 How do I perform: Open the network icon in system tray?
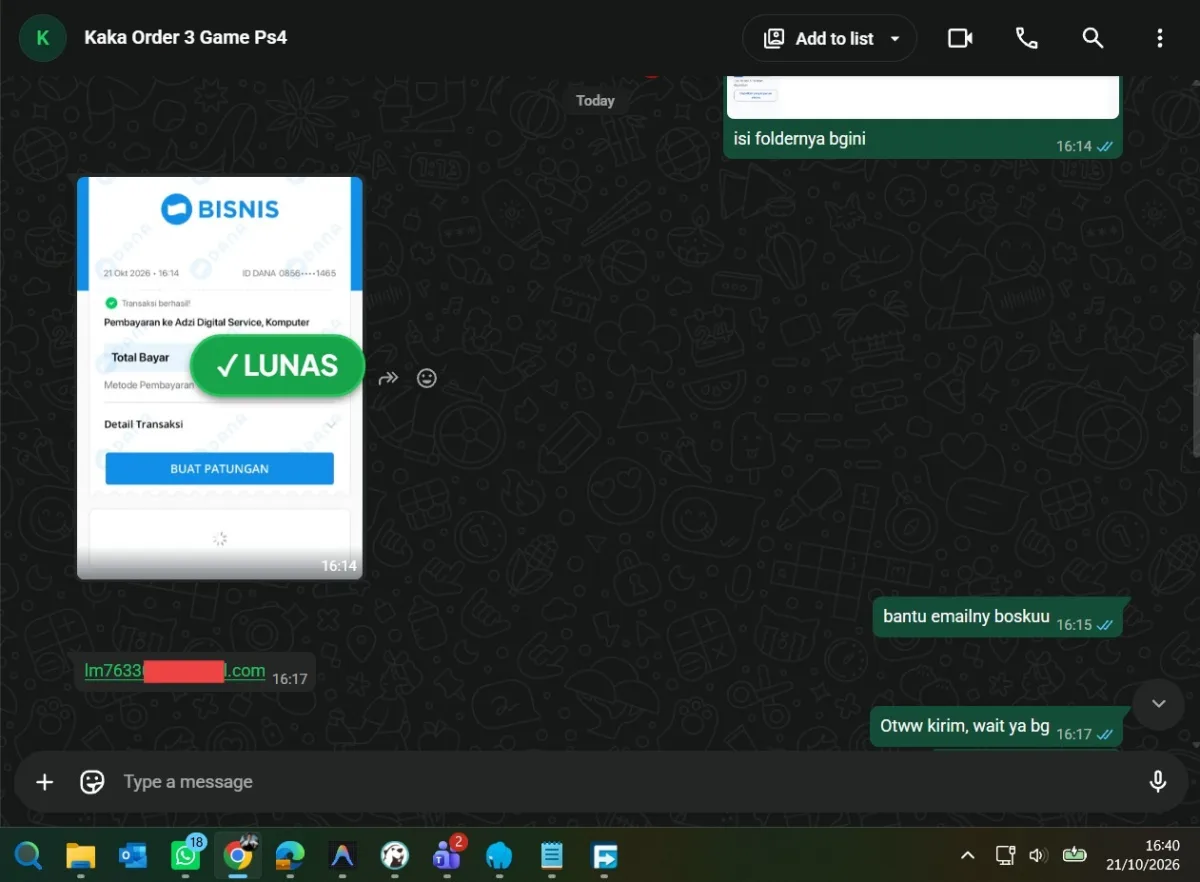point(1005,855)
